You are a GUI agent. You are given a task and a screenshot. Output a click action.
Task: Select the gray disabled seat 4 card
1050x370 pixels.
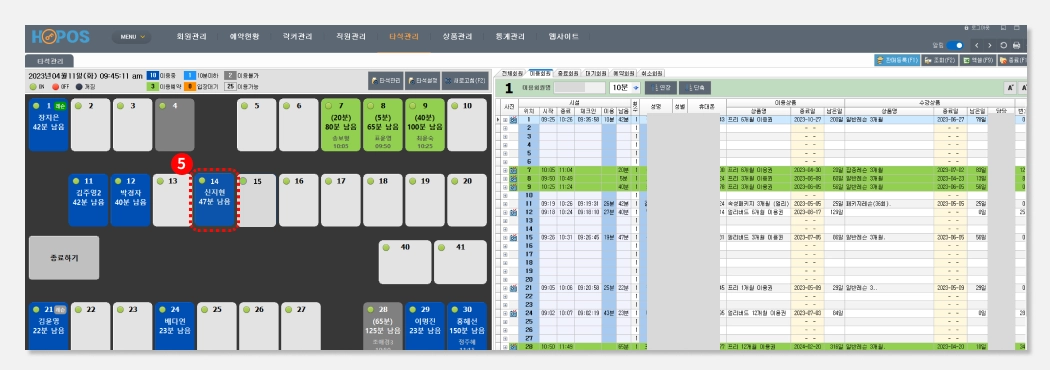(174, 125)
